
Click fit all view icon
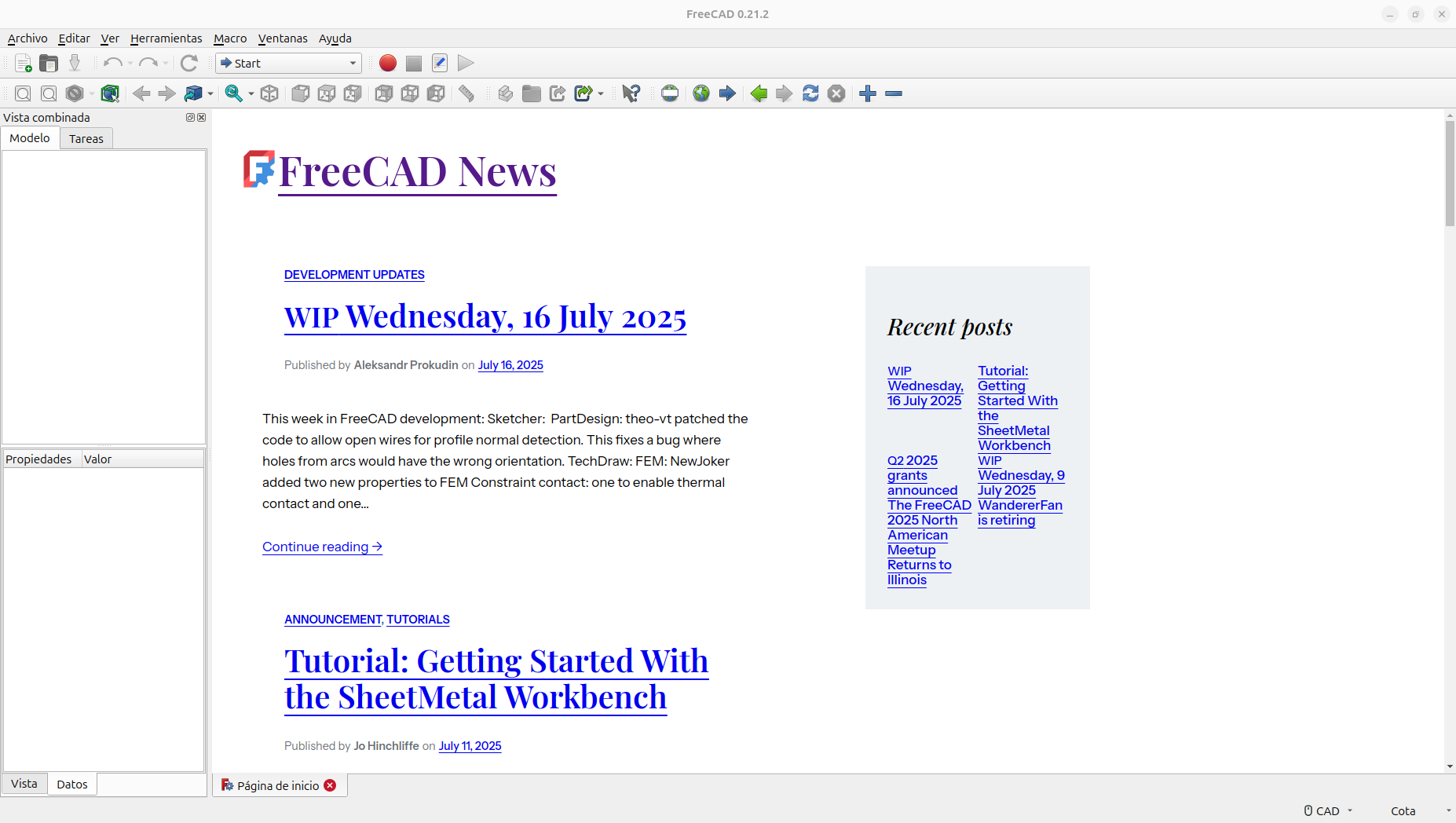(24, 94)
